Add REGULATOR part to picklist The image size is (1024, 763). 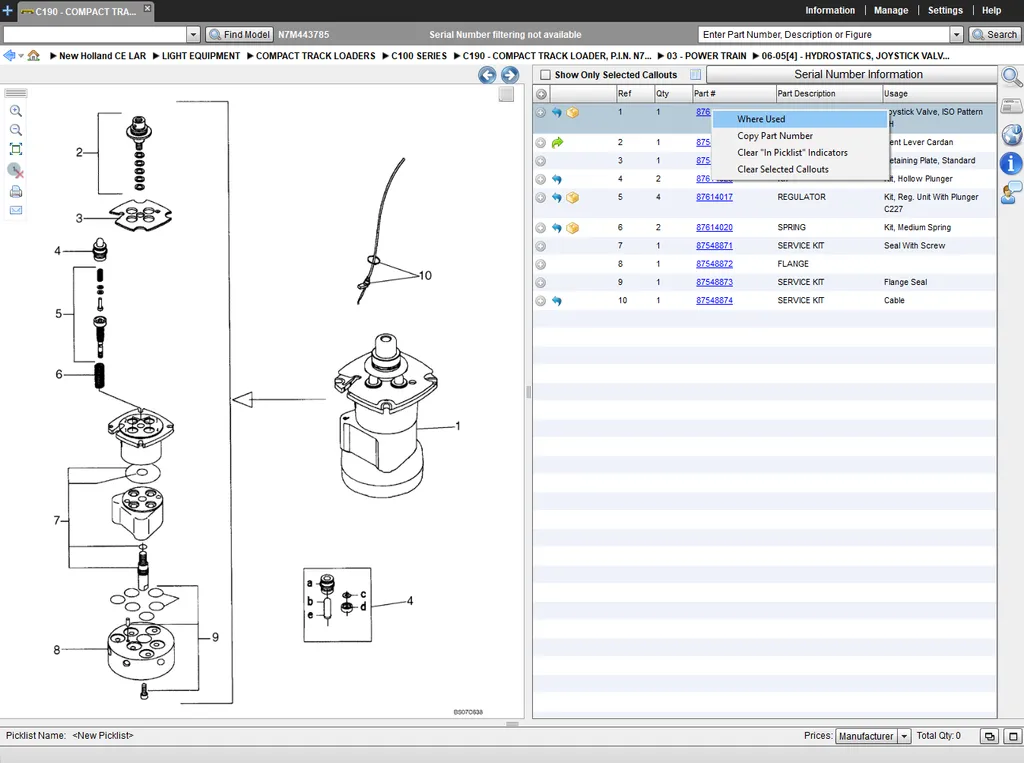[541, 197]
